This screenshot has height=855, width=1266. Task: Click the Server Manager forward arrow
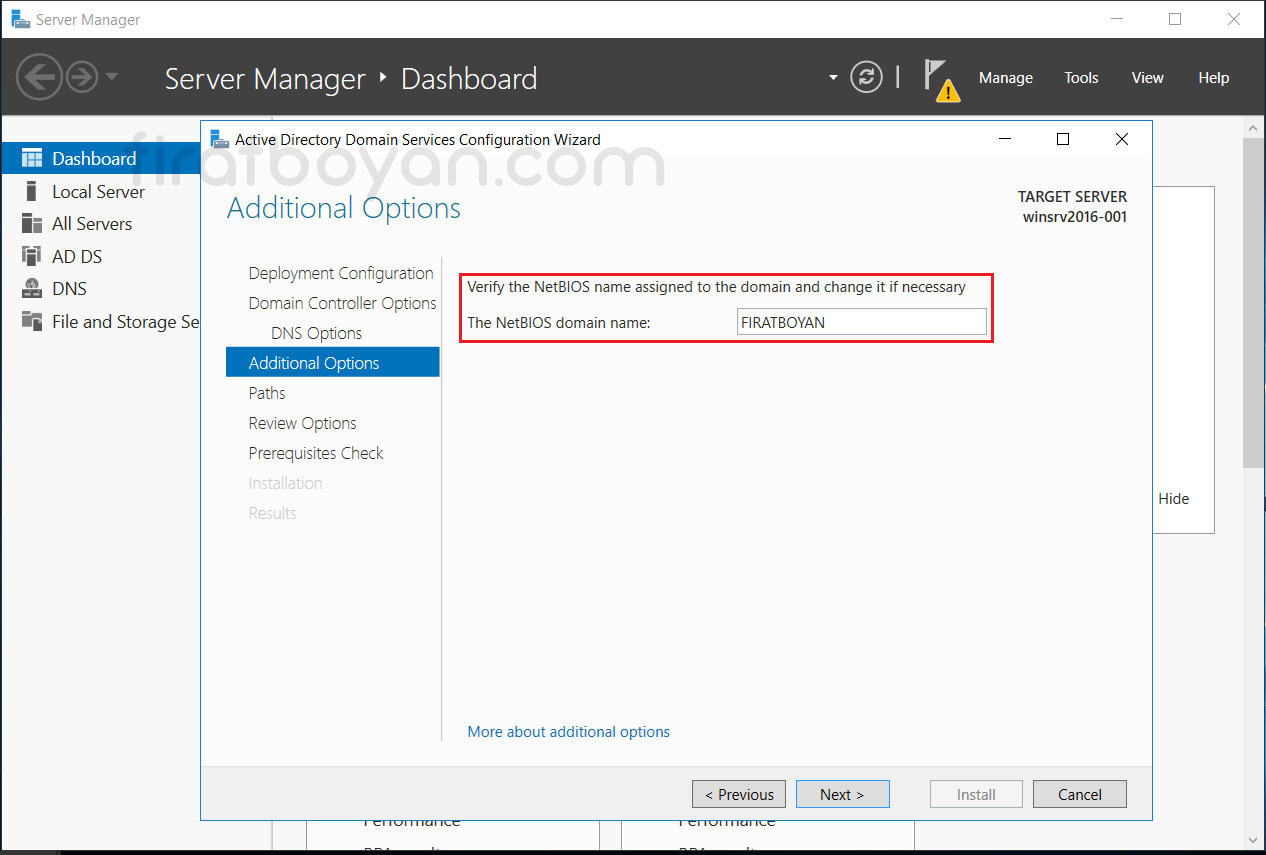[x=82, y=77]
